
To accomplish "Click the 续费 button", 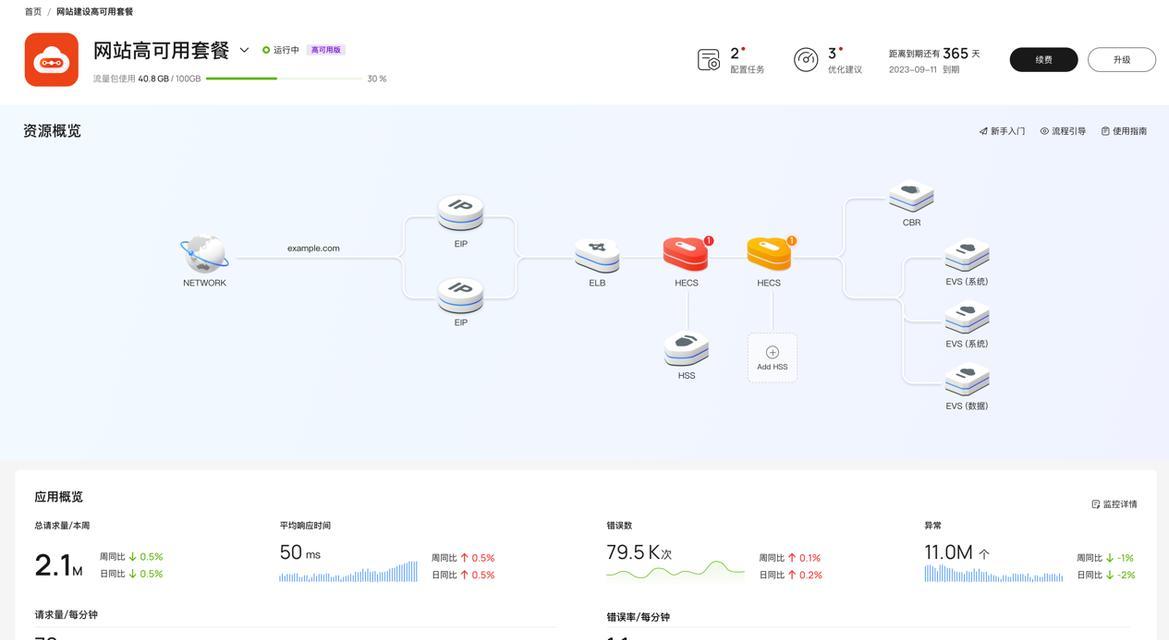I will click(1044, 60).
